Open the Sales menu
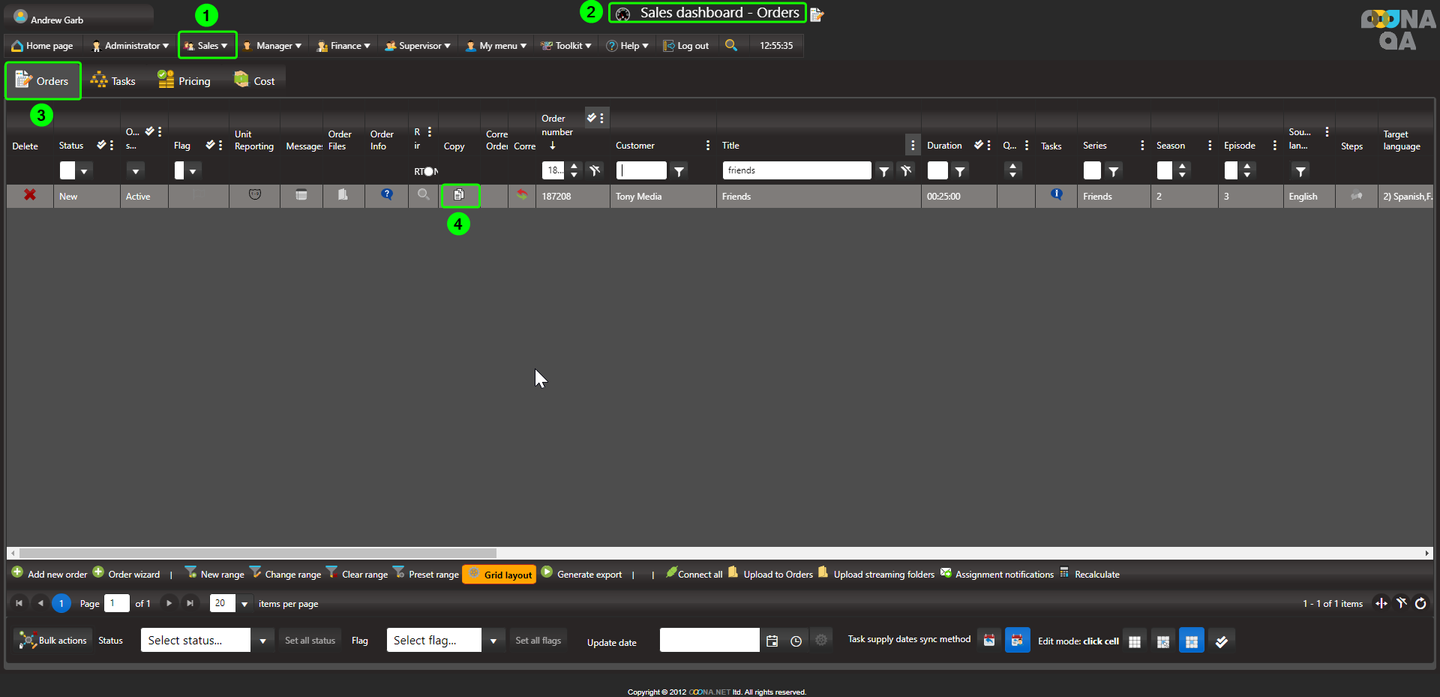 207,46
